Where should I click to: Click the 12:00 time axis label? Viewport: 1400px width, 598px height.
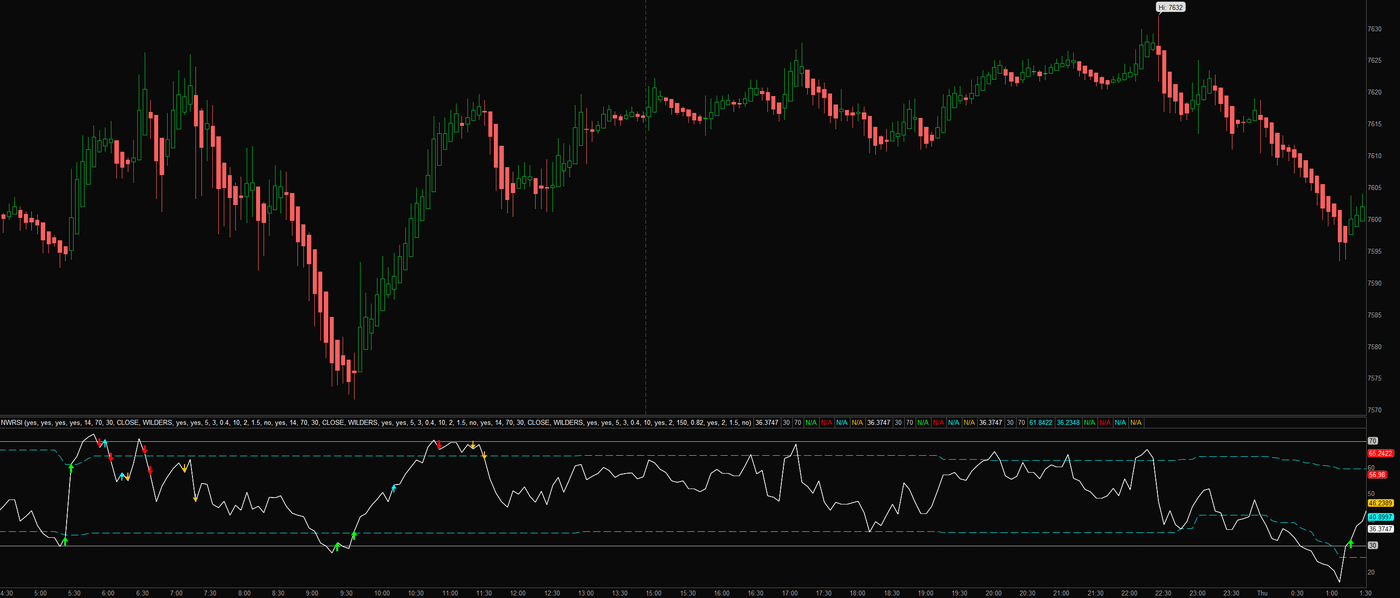[517, 592]
